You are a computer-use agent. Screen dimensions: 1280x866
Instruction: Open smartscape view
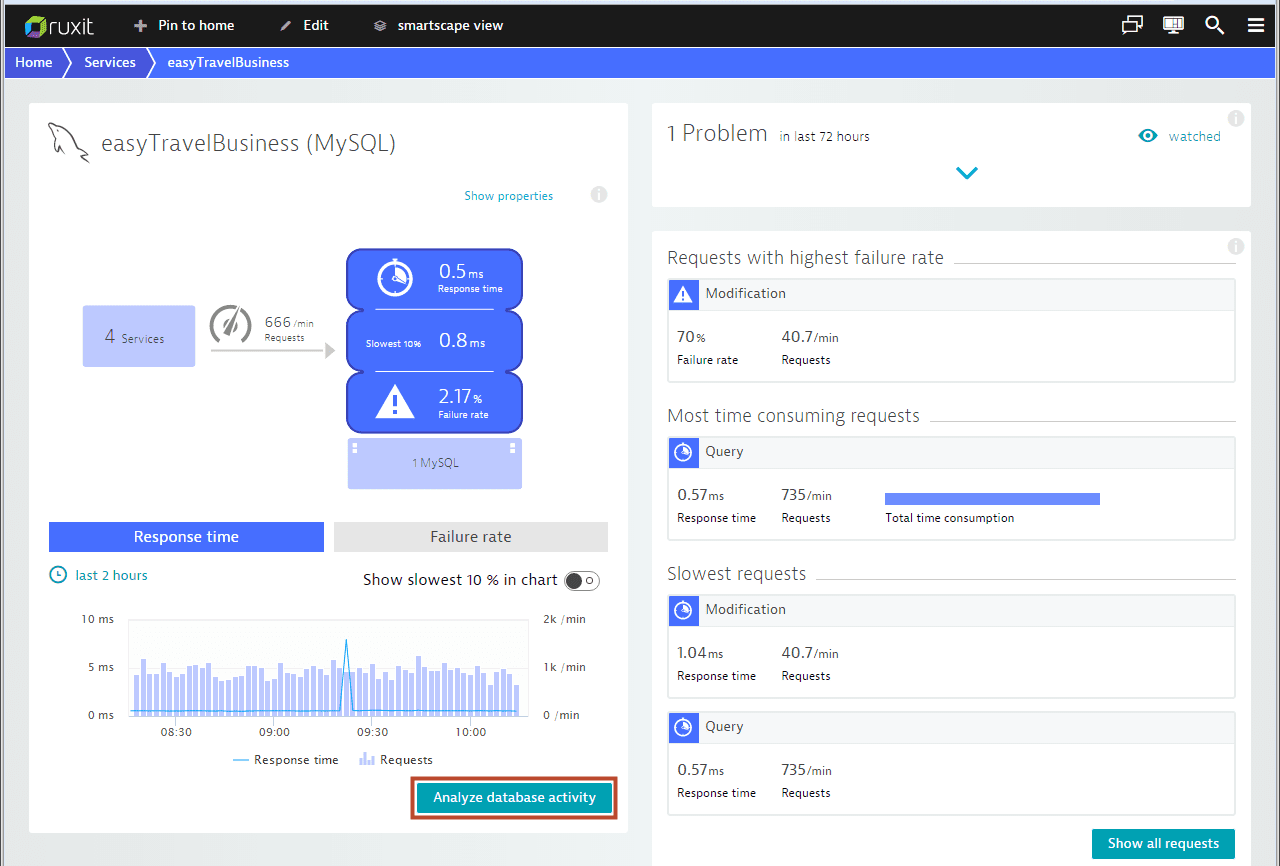click(x=438, y=25)
